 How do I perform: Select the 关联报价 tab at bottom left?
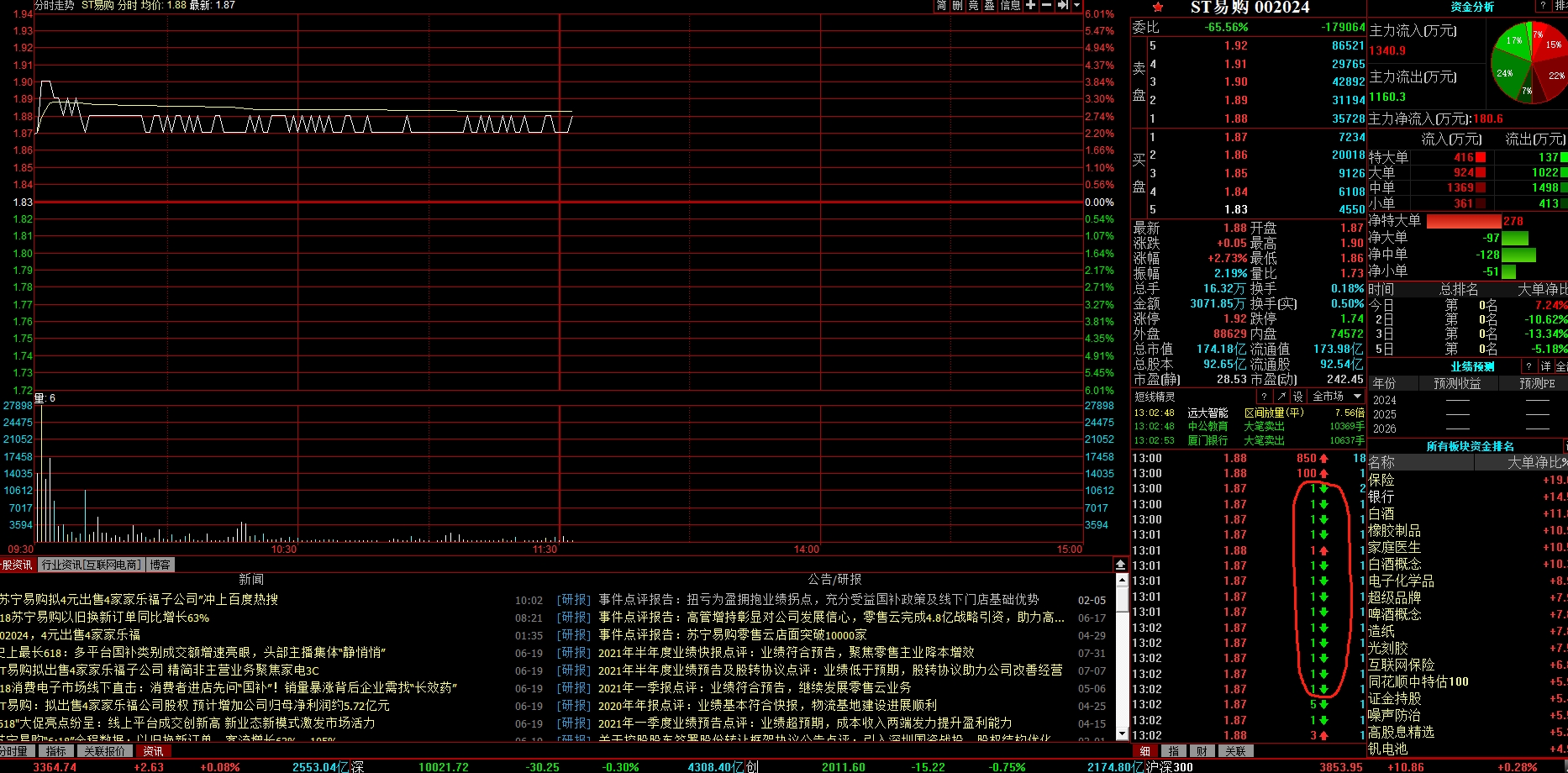pyautogui.click(x=105, y=751)
